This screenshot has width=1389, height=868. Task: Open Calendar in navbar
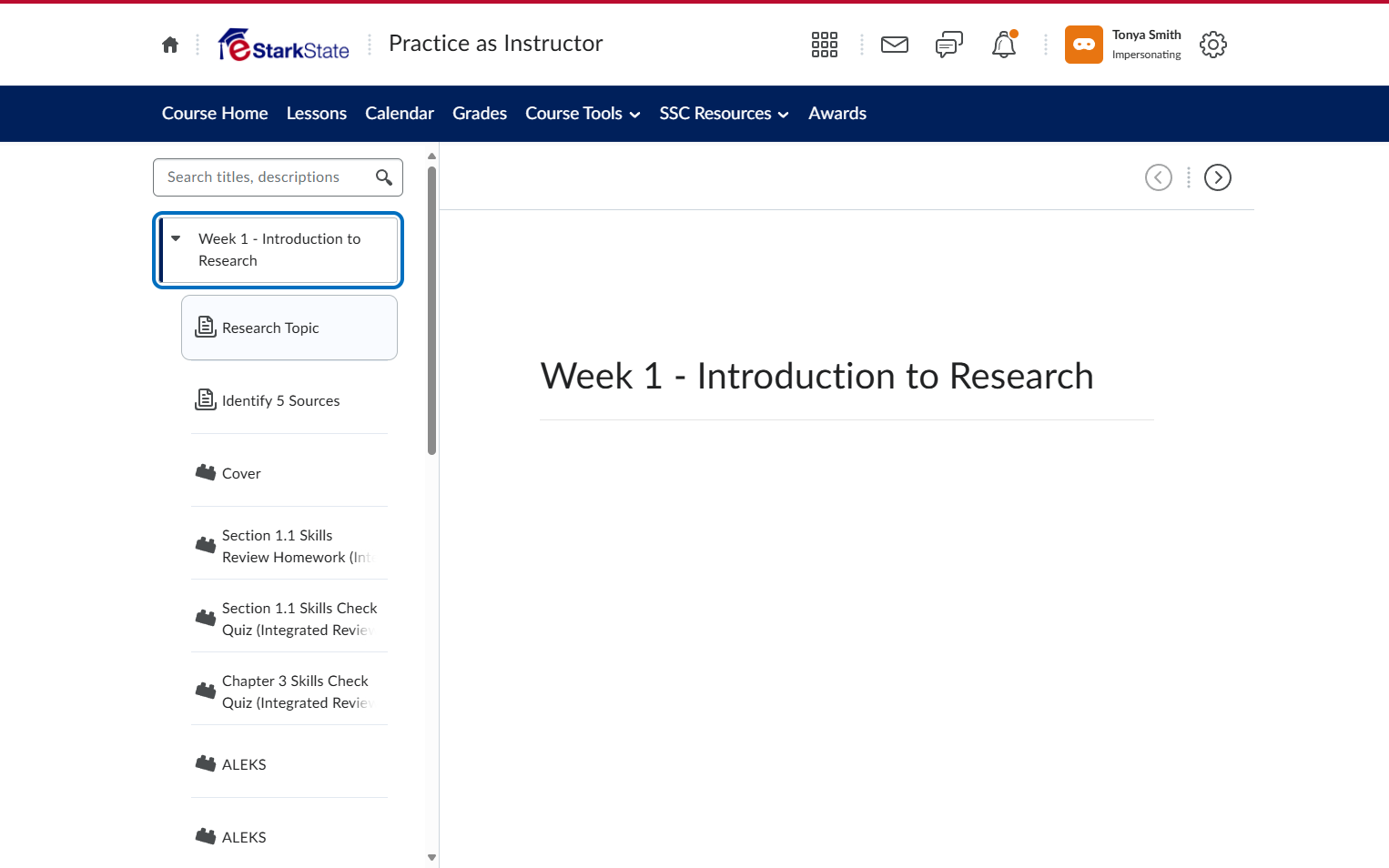[400, 114]
